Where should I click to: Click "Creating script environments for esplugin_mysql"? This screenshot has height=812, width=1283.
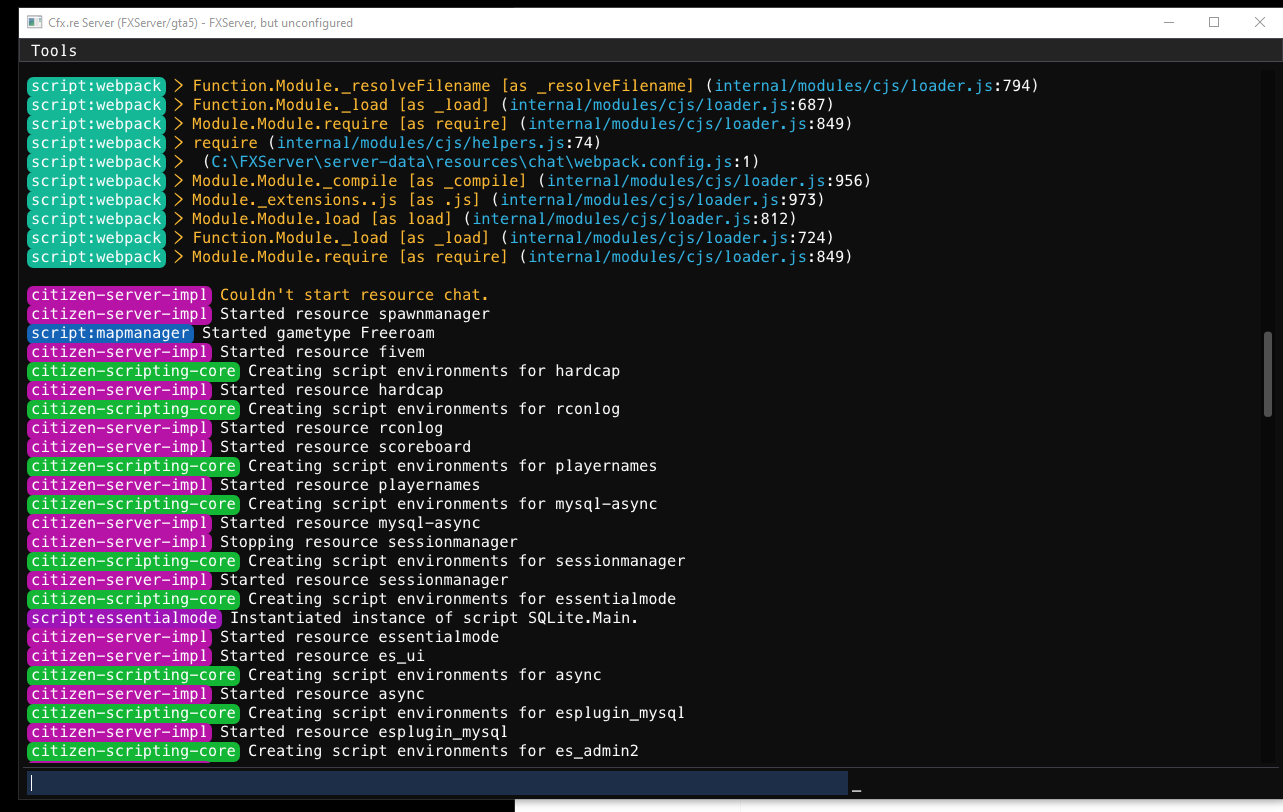click(467, 713)
